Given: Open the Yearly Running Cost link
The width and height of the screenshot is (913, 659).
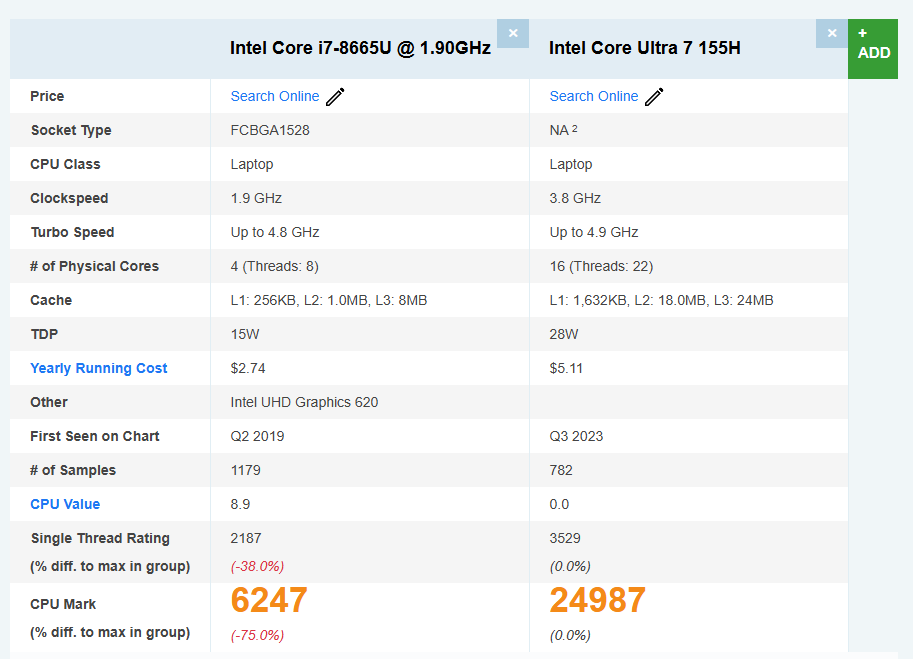Looking at the screenshot, I should click(98, 368).
